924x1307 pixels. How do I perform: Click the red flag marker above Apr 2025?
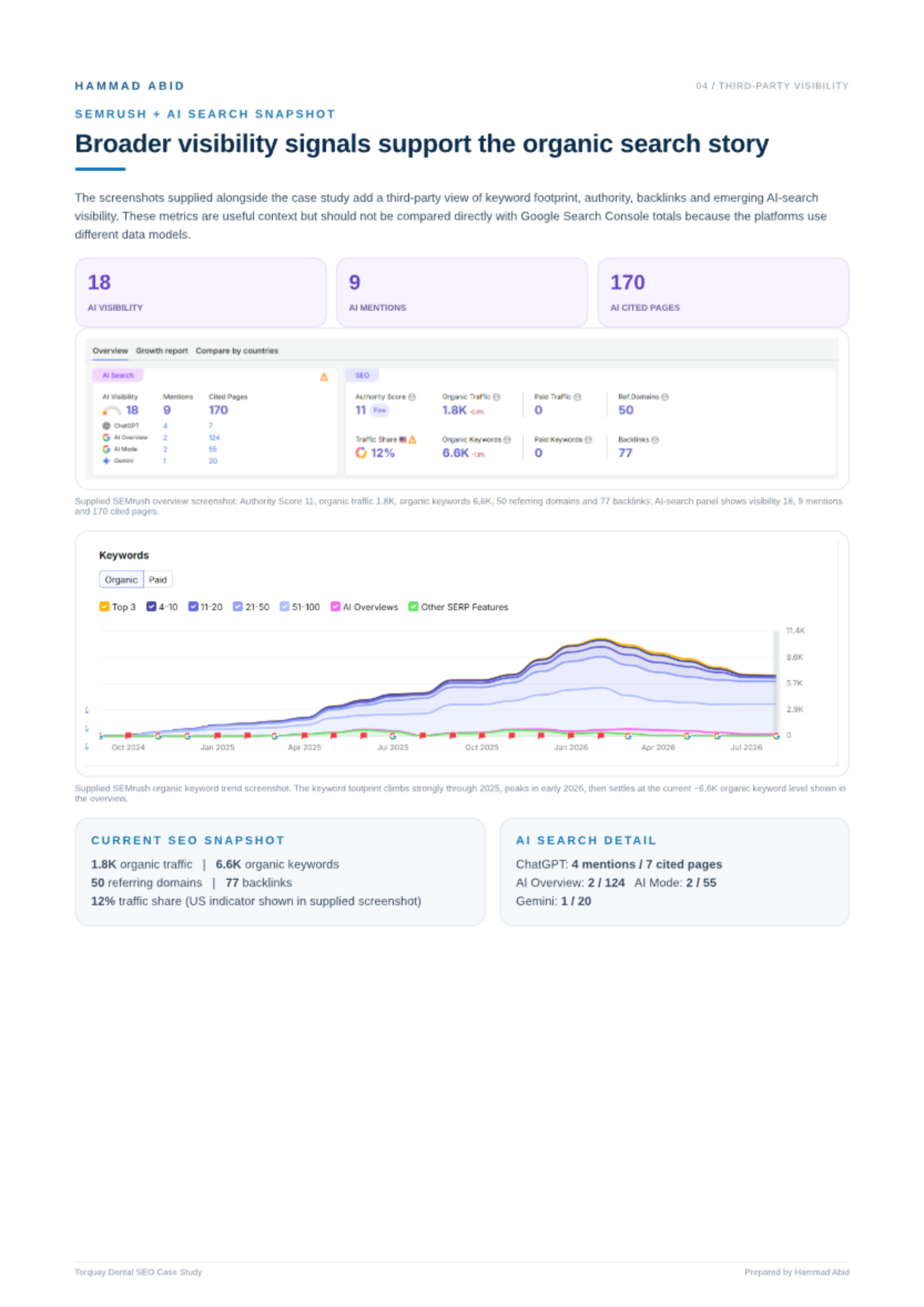tap(304, 736)
